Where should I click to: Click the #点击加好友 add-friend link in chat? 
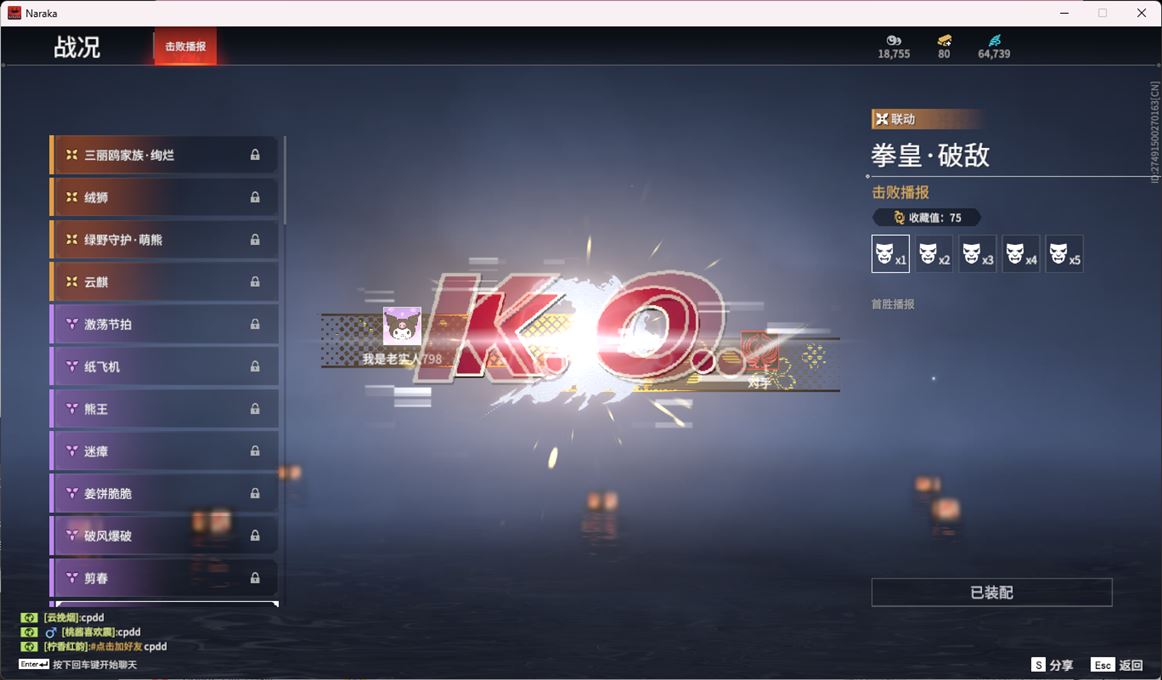point(117,647)
